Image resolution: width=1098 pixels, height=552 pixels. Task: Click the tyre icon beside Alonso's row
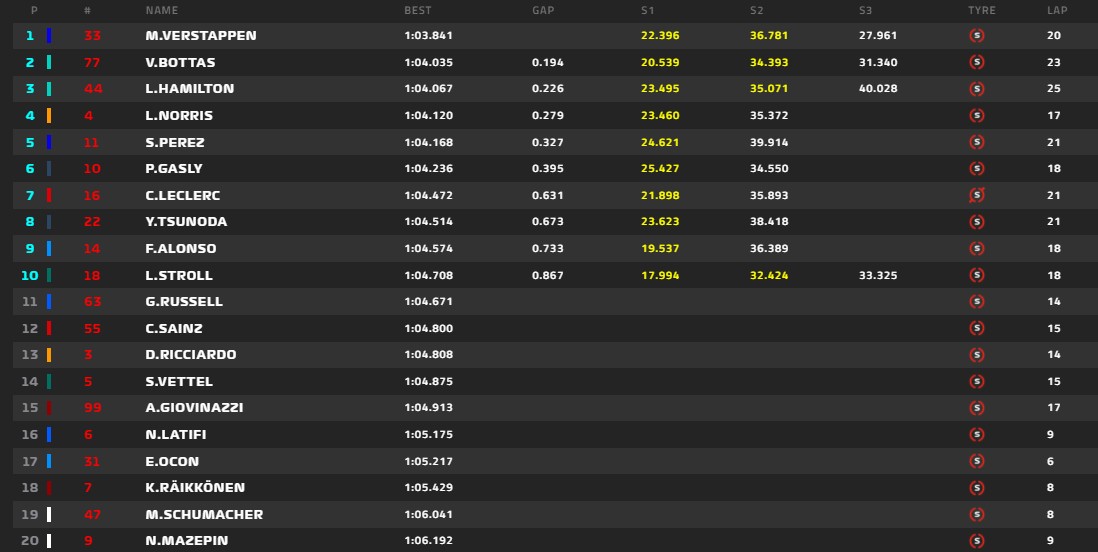[x=977, y=249]
